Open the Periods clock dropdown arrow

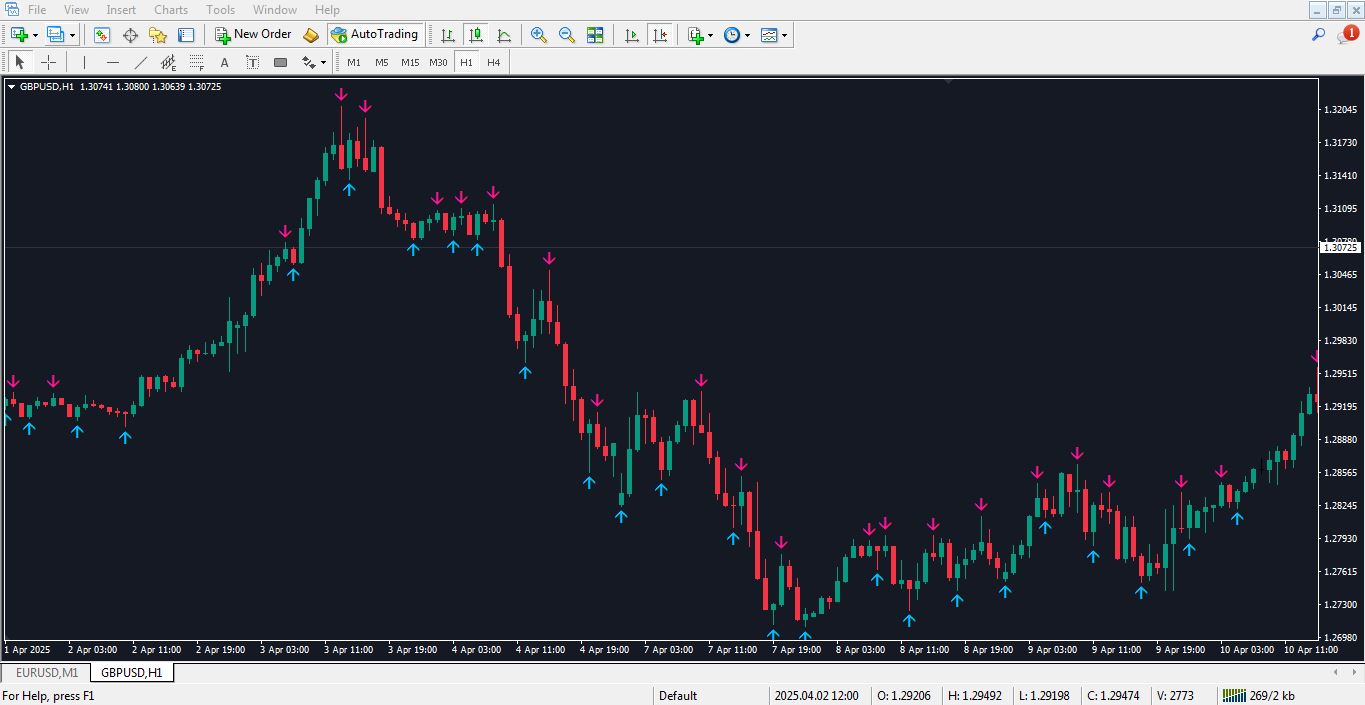pos(747,35)
